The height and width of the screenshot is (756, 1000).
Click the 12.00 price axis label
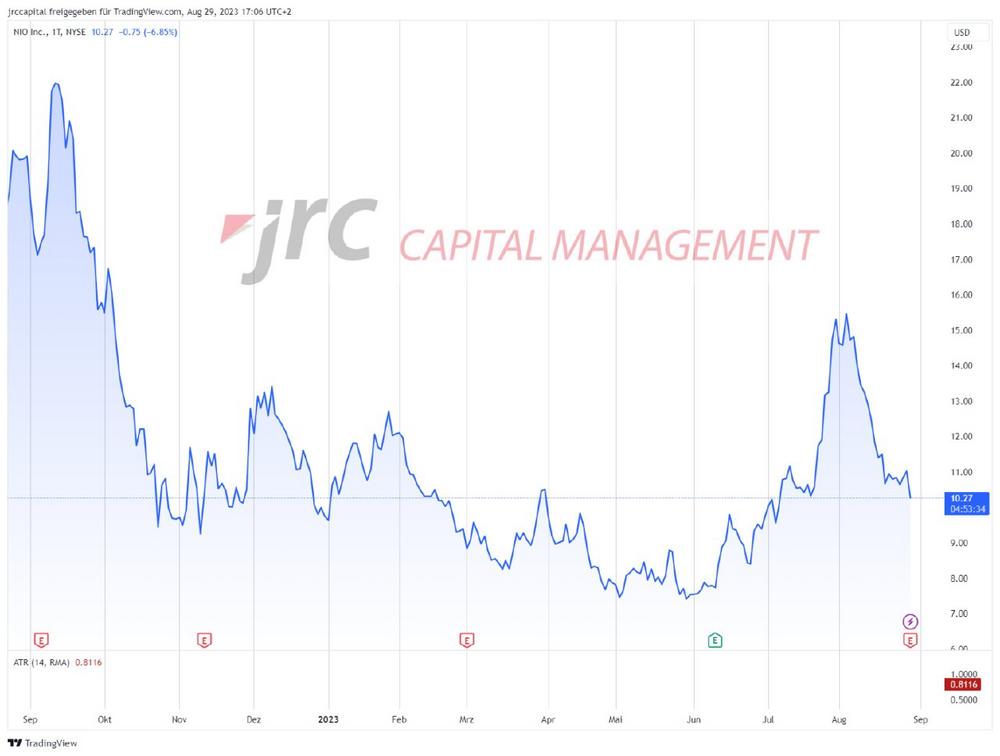tap(961, 436)
